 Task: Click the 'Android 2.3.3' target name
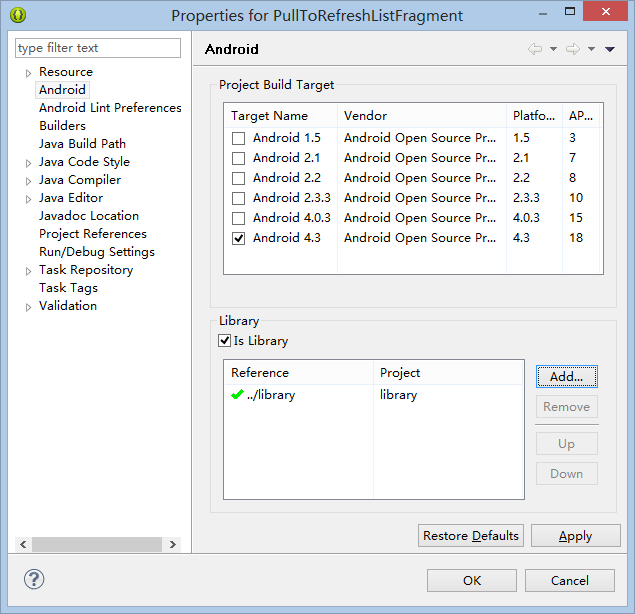pyautogui.click(x=292, y=198)
